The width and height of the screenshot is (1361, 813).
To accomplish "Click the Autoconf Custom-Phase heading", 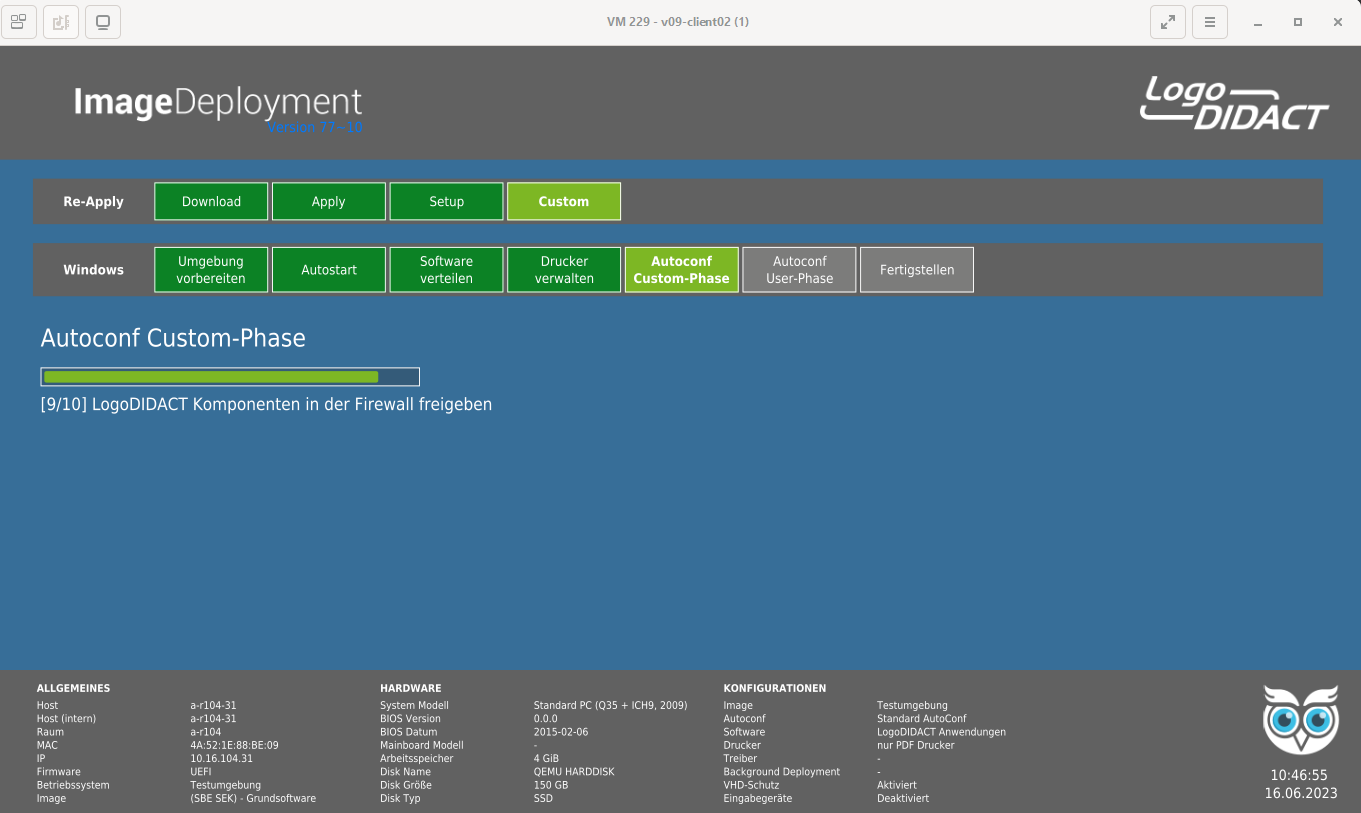I will pyautogui.click(x=173, y=338).
